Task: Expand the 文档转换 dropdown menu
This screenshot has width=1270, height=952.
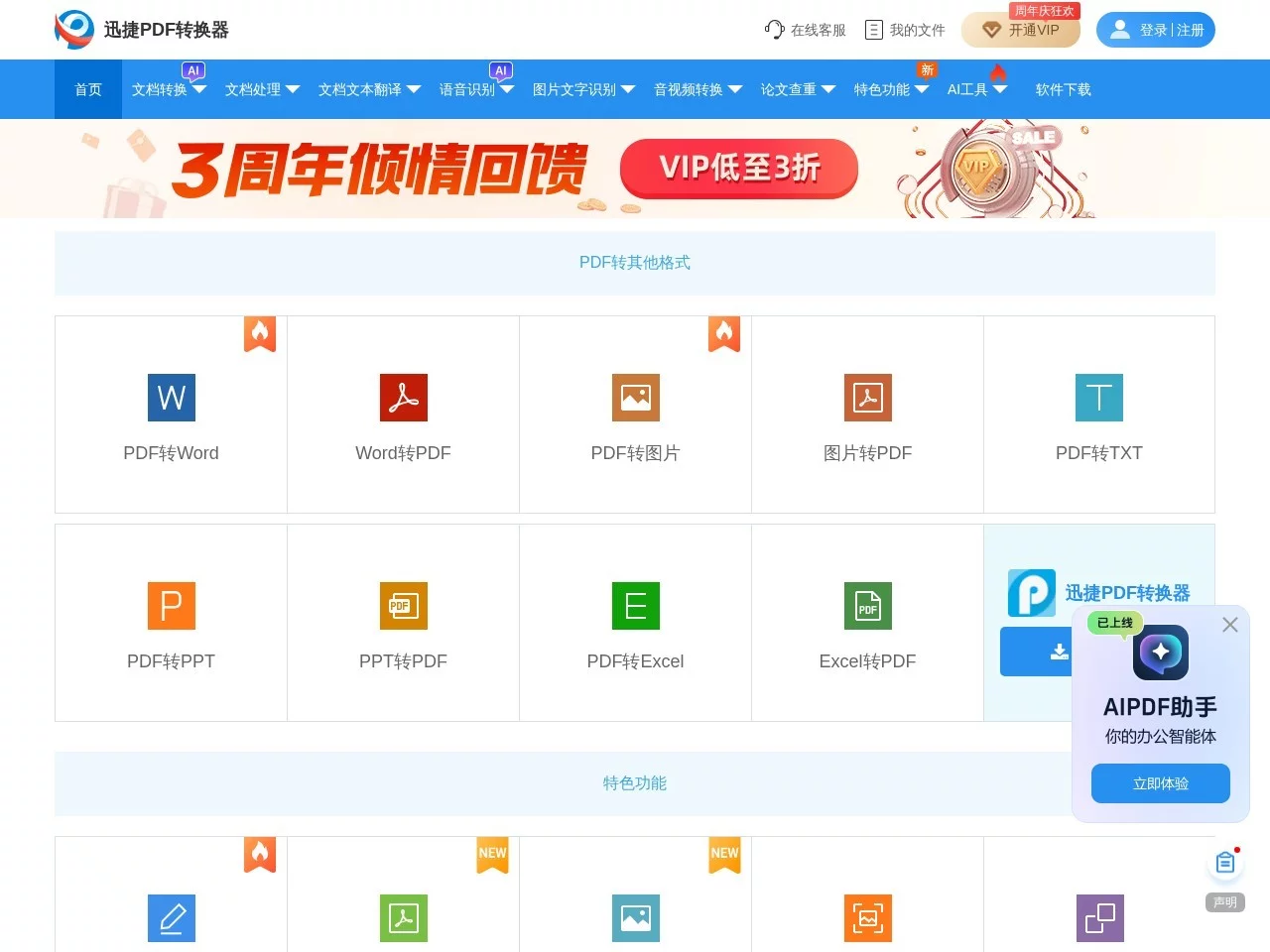Action: pos(167,89)
